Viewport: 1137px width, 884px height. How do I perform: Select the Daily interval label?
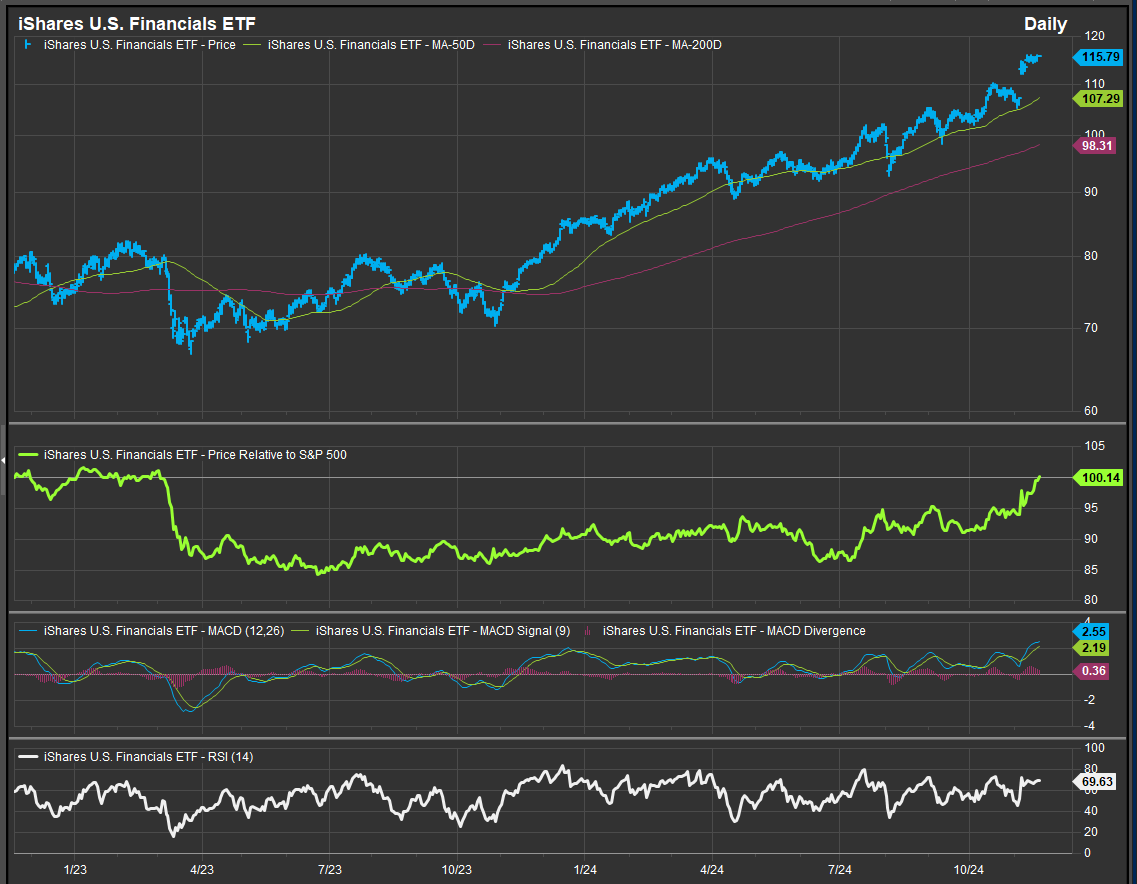(x=1045, y=24)
